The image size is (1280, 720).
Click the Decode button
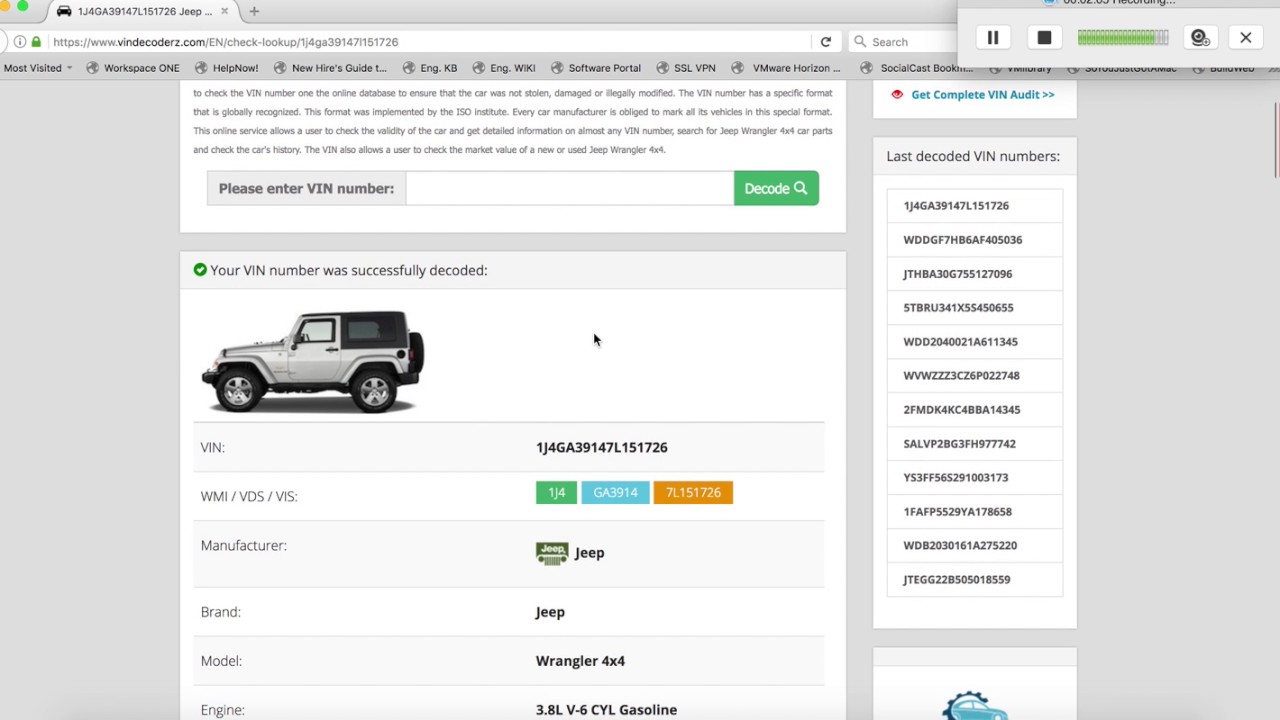[776, 188]
